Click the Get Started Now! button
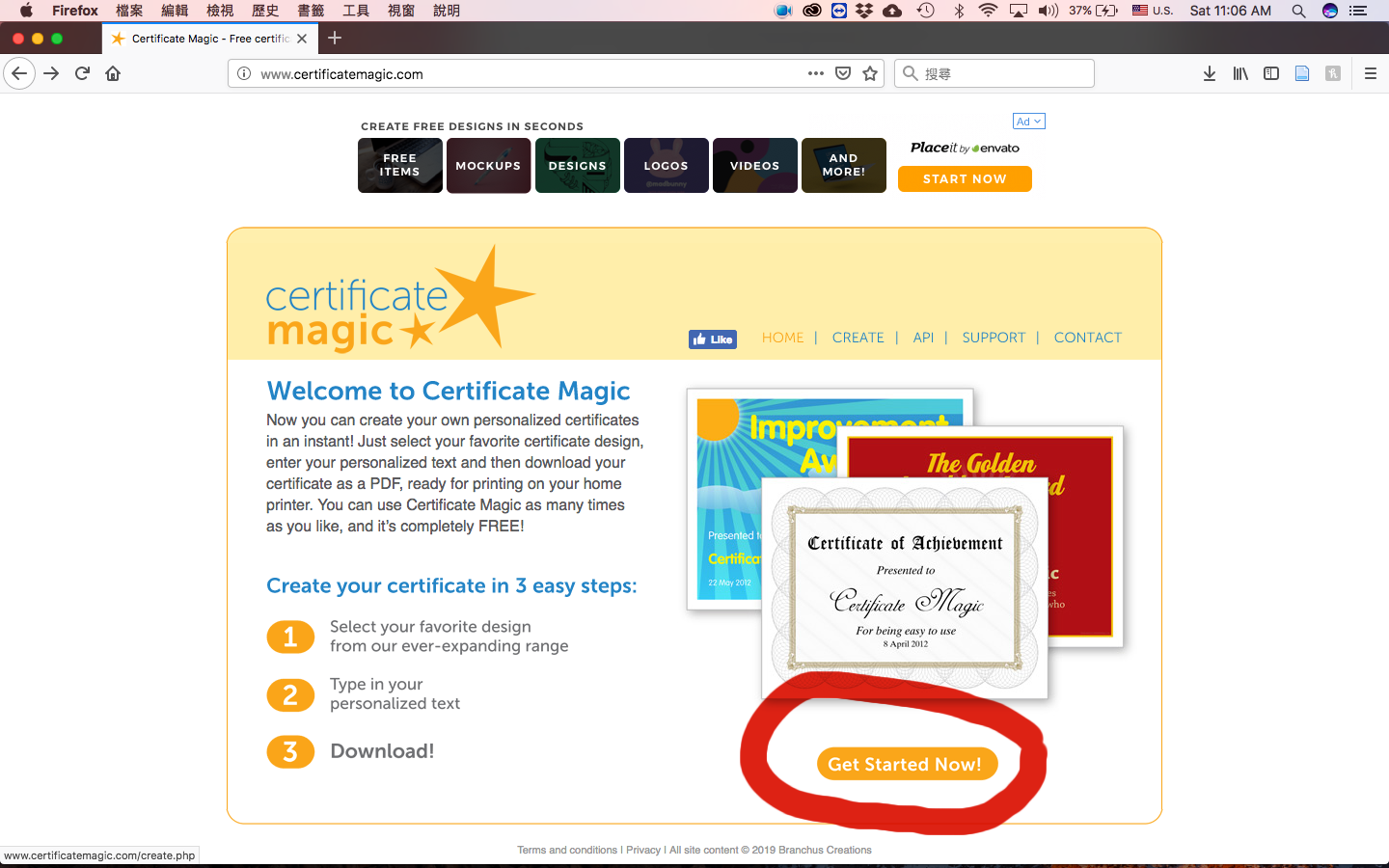This screenshot has height=868, width=1389. (x=906, y=764)
